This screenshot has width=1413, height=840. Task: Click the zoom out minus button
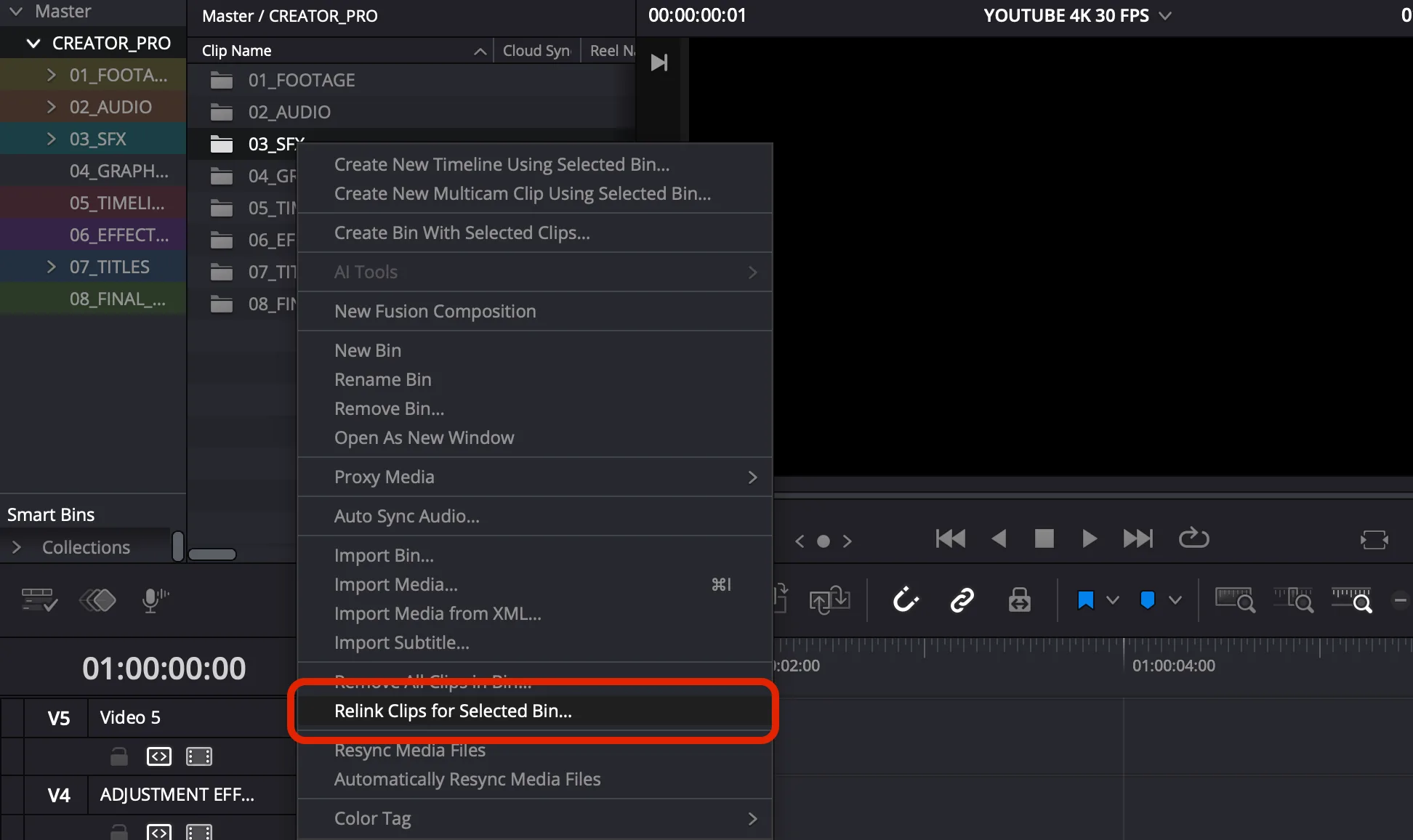[x=1400, y=600]
